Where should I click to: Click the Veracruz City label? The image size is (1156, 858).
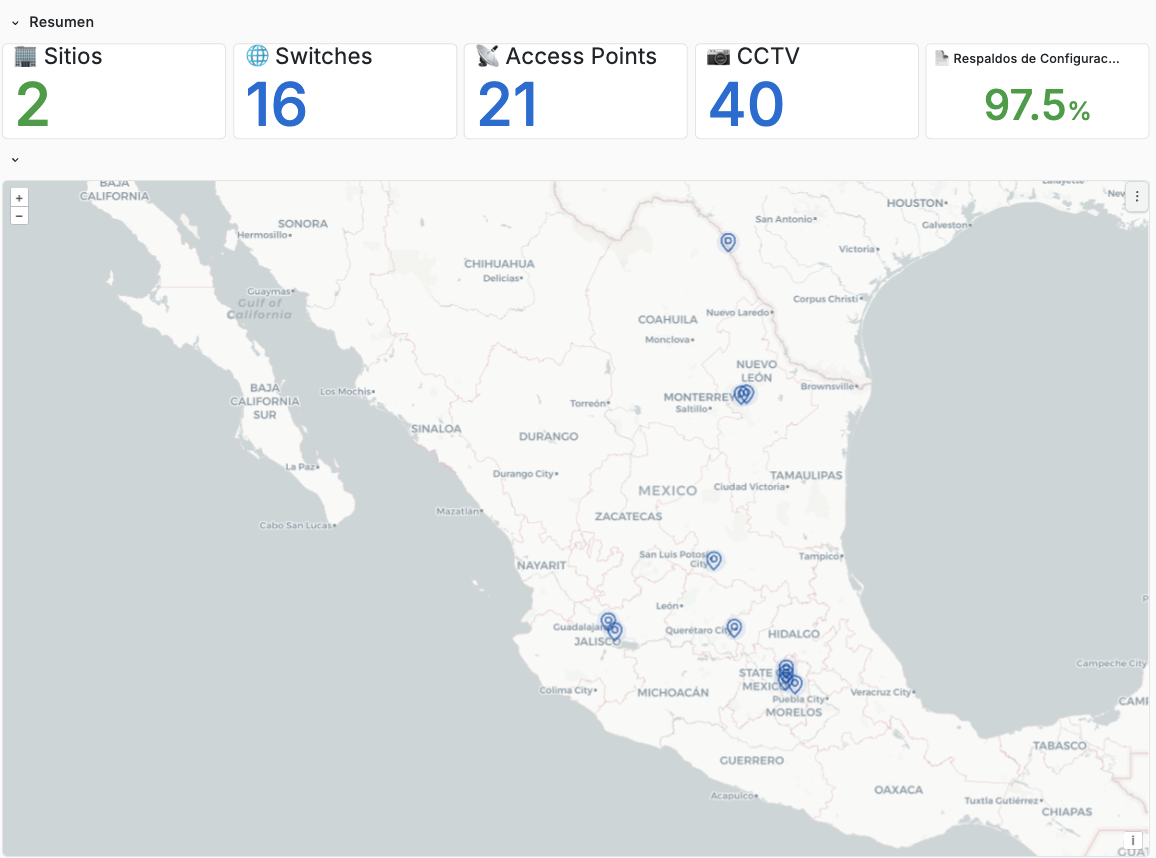(882, 693)
